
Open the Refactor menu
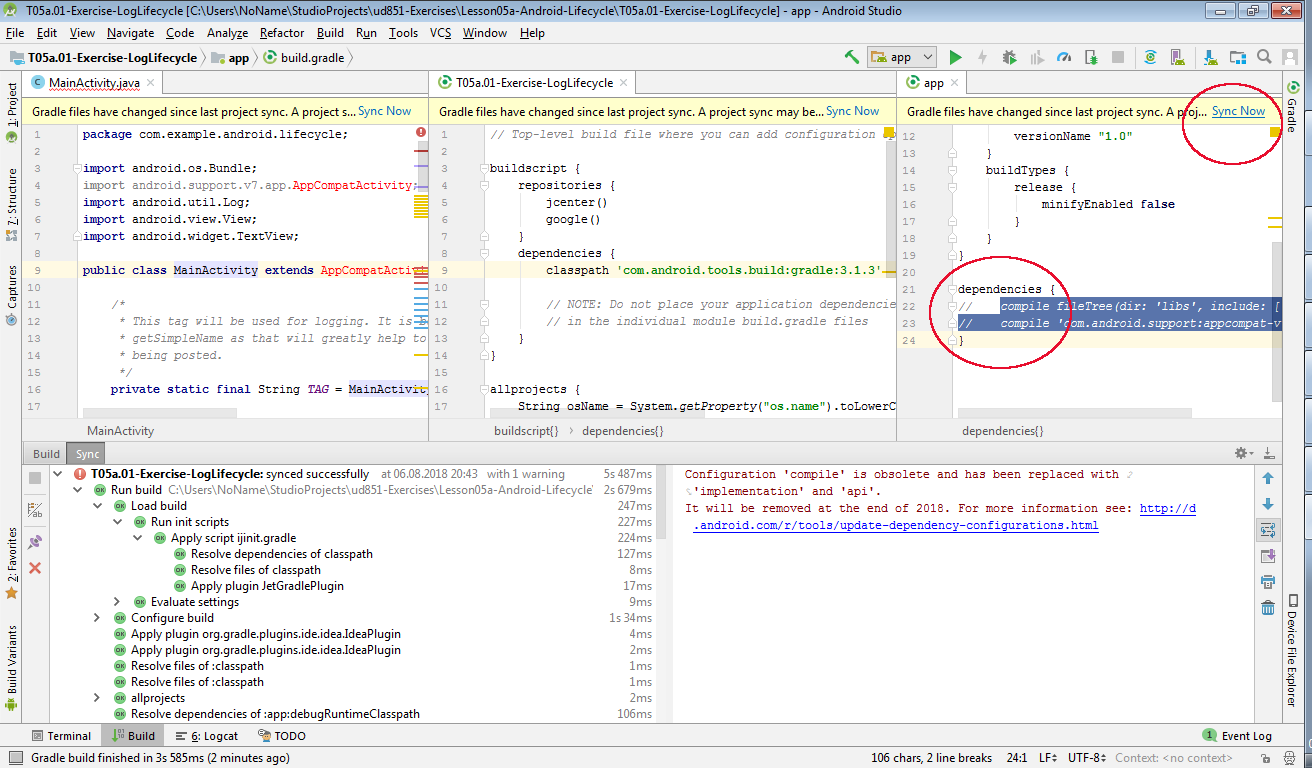click(281, 33)
